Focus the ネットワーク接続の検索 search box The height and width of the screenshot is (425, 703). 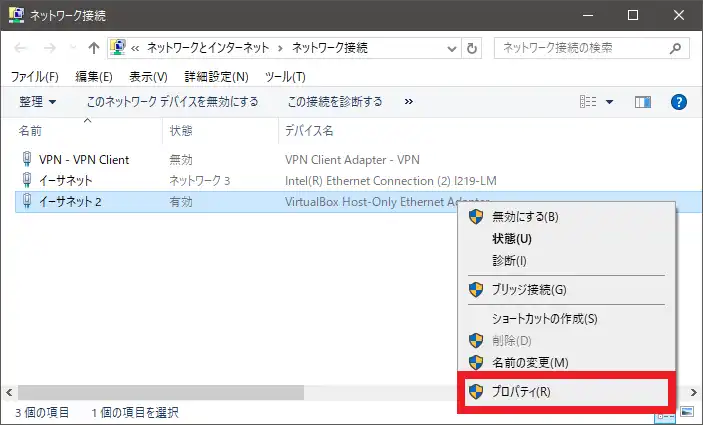click(591, 48)
